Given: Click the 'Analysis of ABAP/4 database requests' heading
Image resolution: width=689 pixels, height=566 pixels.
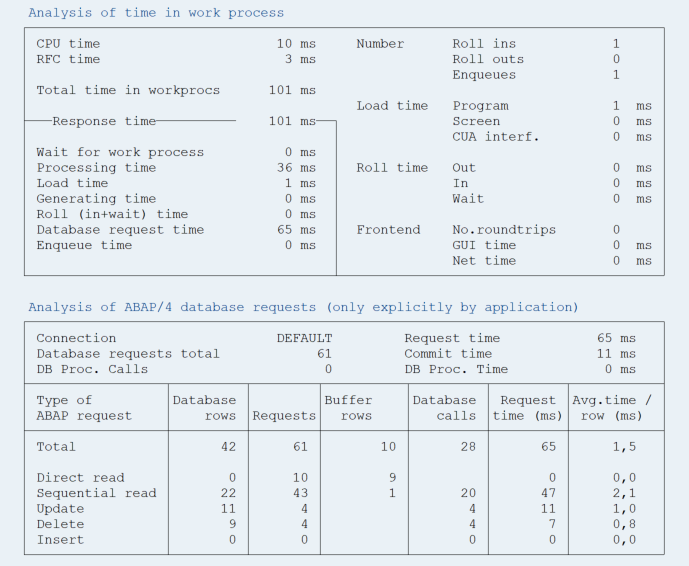Looking at the screenshot, I should pos(303,307).
